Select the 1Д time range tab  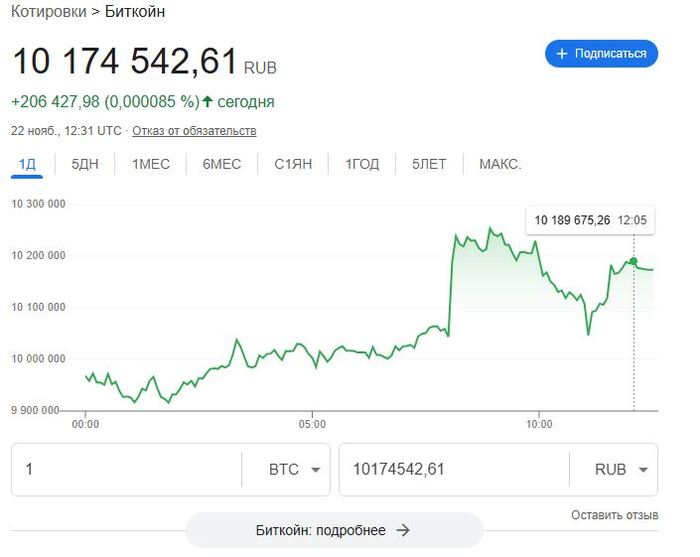(27, 164)
